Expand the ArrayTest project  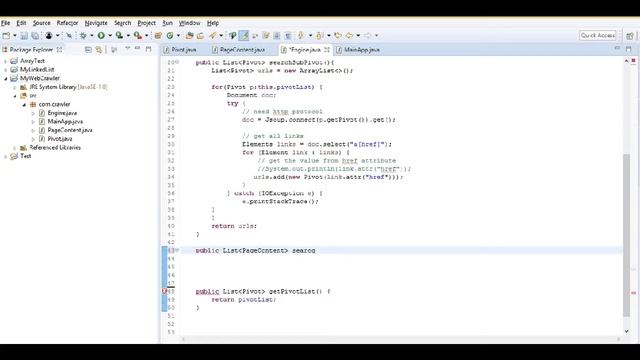pyautogui.click(x=5, y=61)
